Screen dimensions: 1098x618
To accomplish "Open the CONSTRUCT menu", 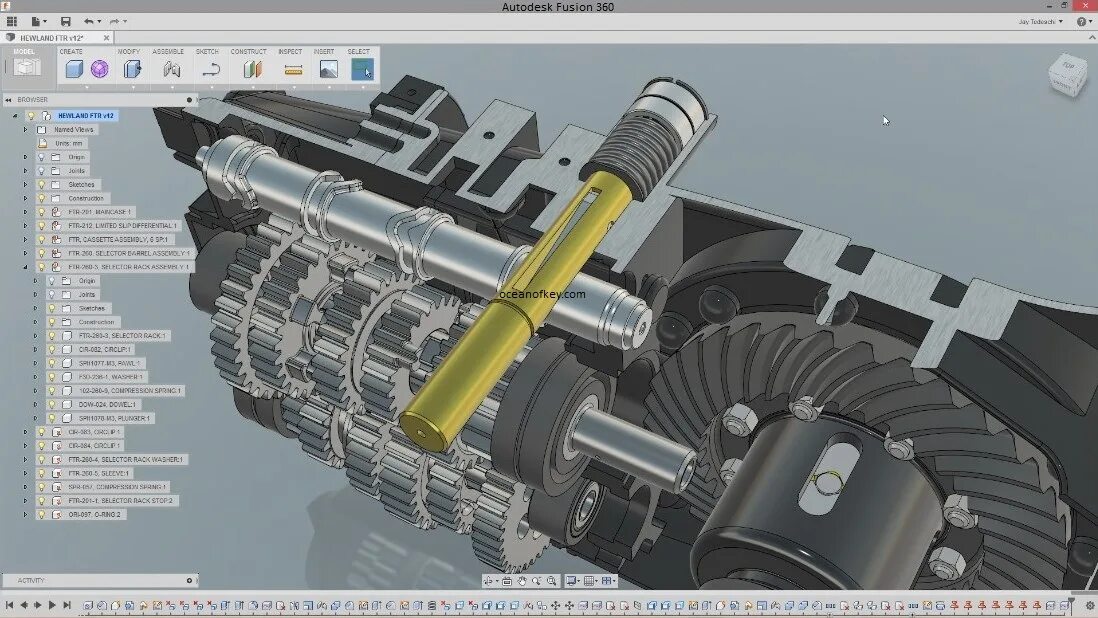I will [x=249, y=52].
